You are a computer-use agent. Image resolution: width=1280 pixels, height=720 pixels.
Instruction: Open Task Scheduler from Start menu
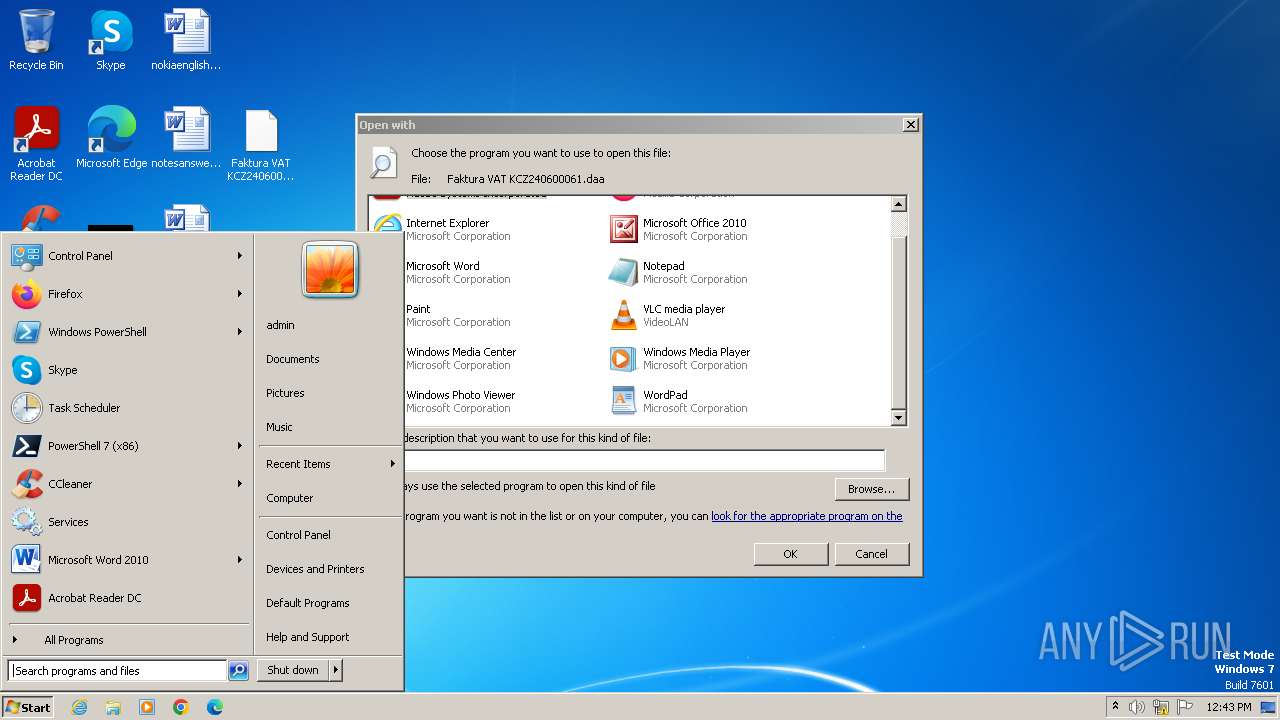coord(128,408)
